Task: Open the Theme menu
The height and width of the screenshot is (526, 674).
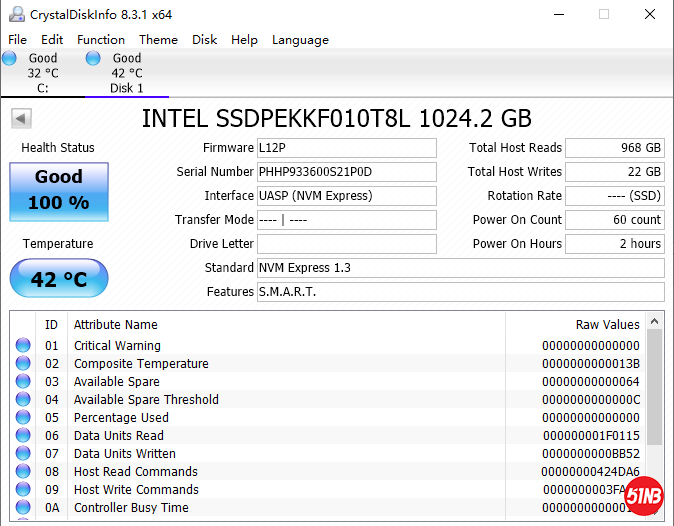Action: (158, 40)
